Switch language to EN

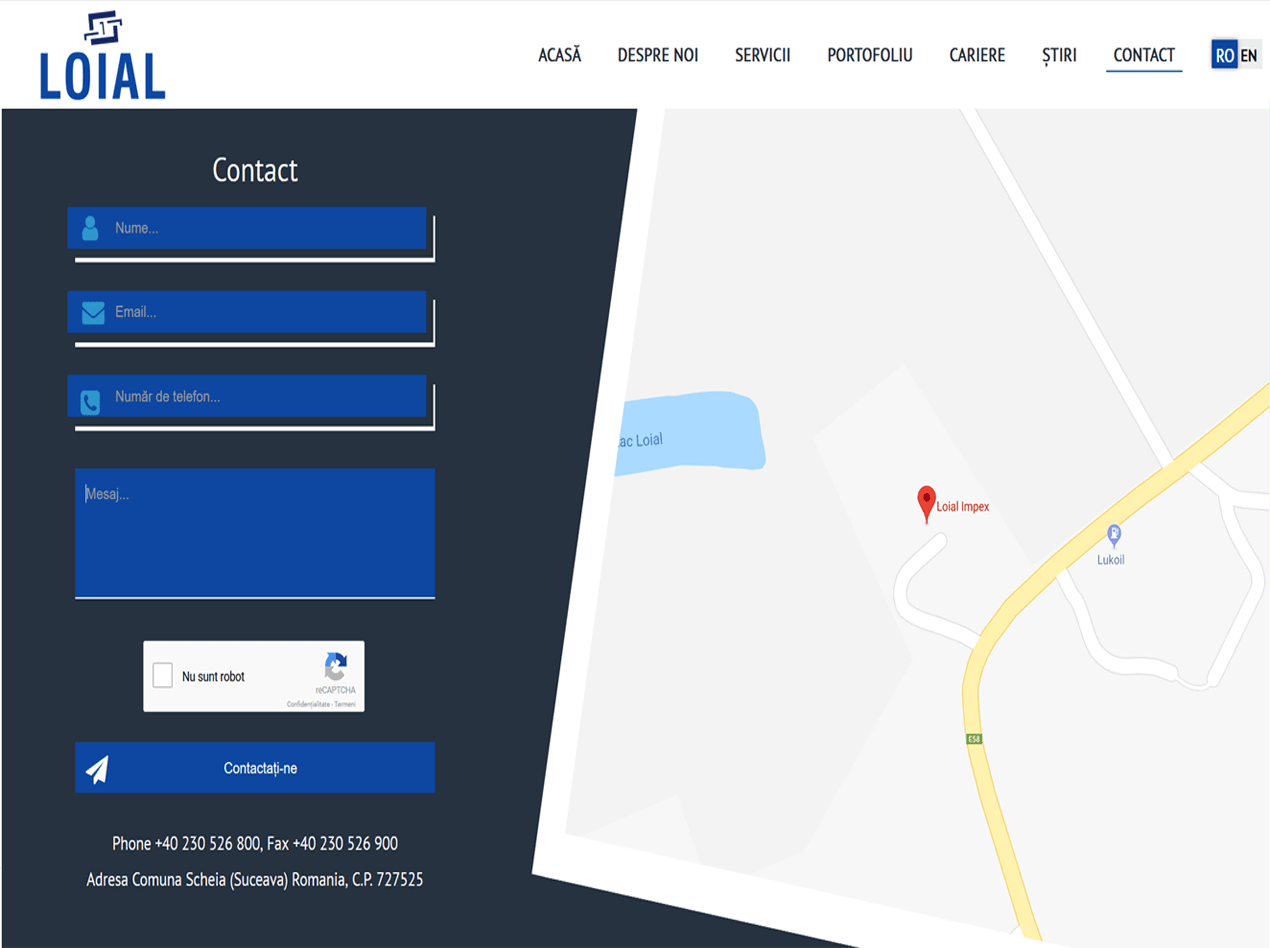click(x=1249, y=55)
